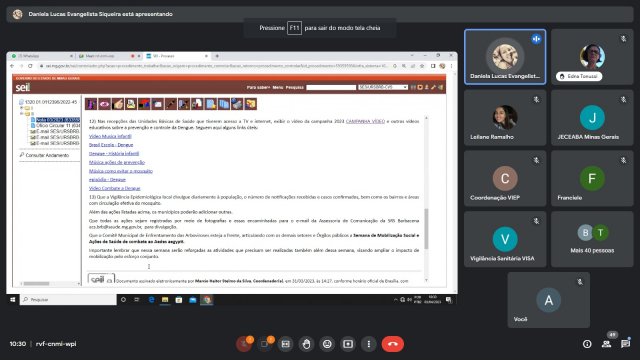Select 'Consultar Andamento' in SEI sidebar
Screen dimensions: 640x360
coord(47,155)
